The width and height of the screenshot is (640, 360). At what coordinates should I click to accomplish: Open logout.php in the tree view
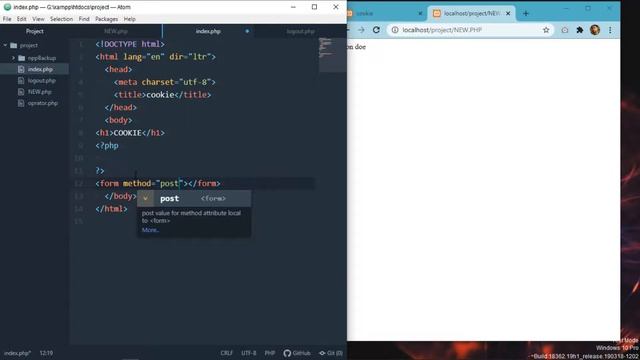click(x=42, y=81)
